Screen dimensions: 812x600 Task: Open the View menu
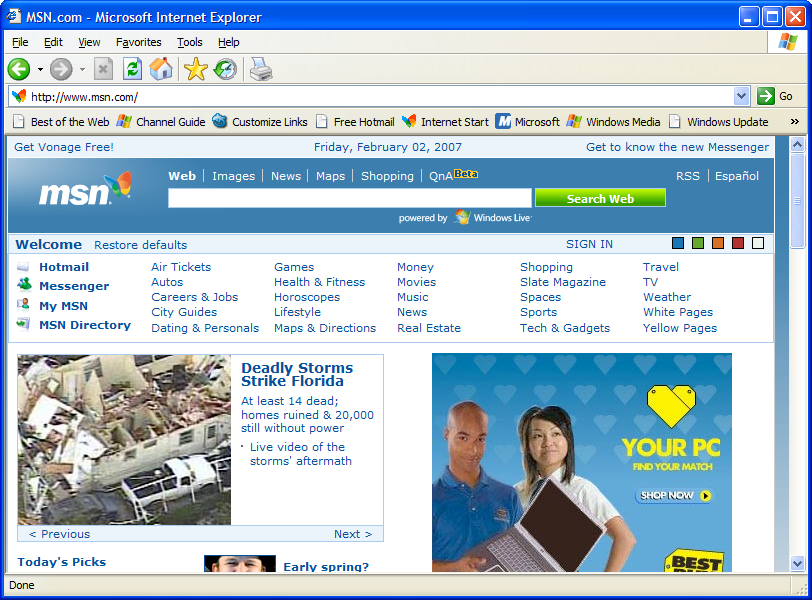point(89,42)
